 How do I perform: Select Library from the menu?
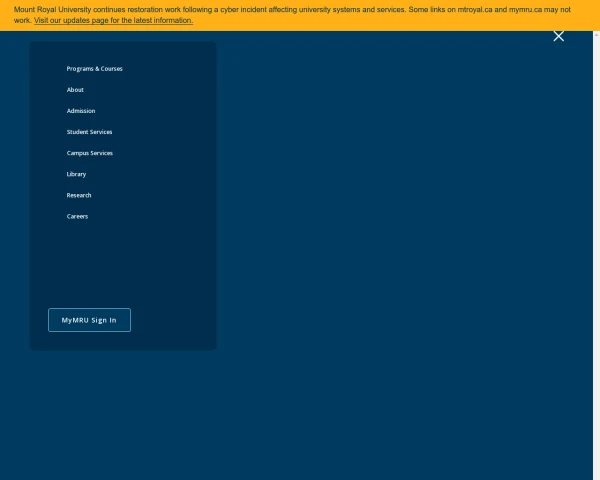coord(76,174)
